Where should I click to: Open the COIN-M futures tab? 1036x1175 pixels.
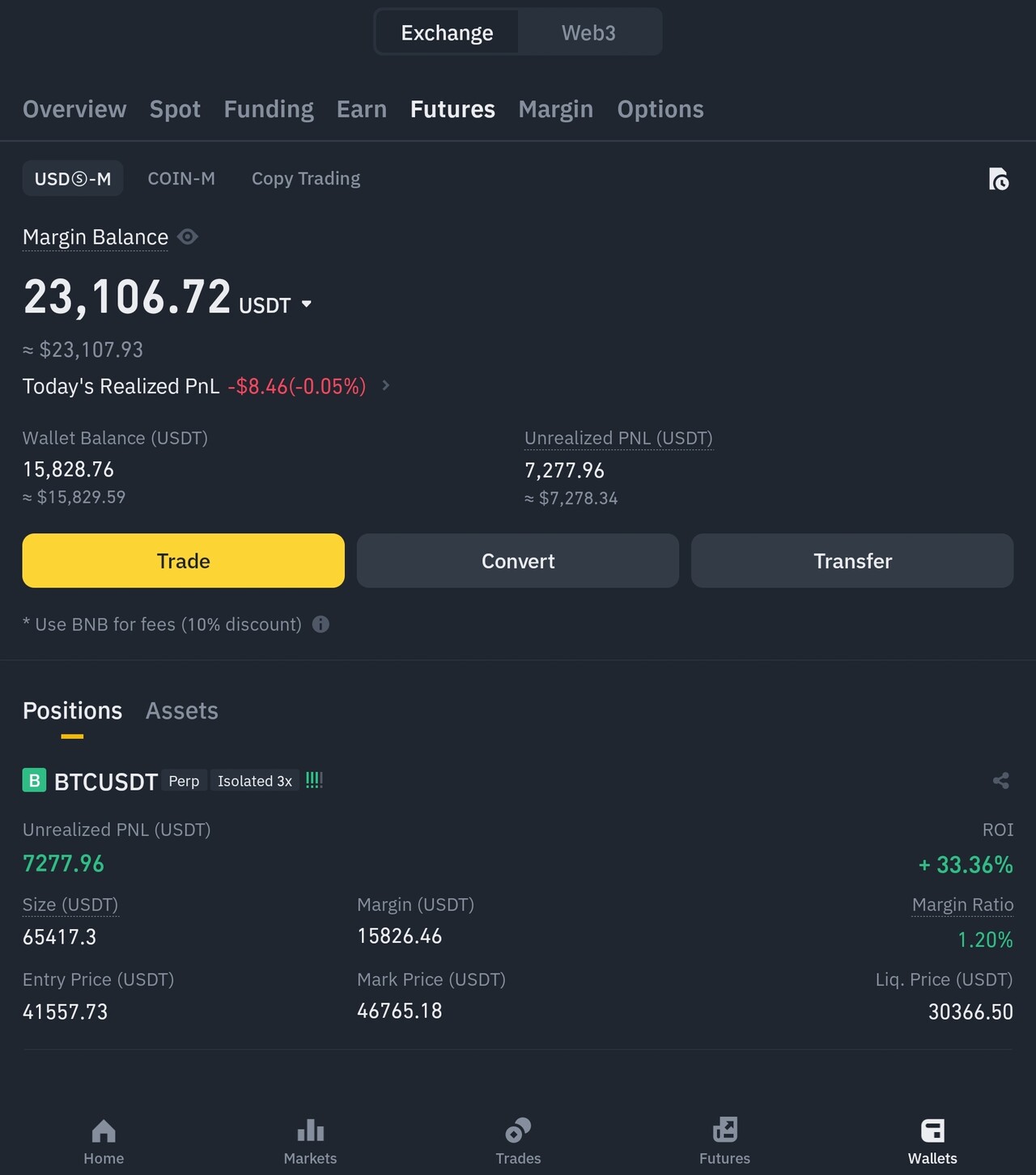pos(181,179)
